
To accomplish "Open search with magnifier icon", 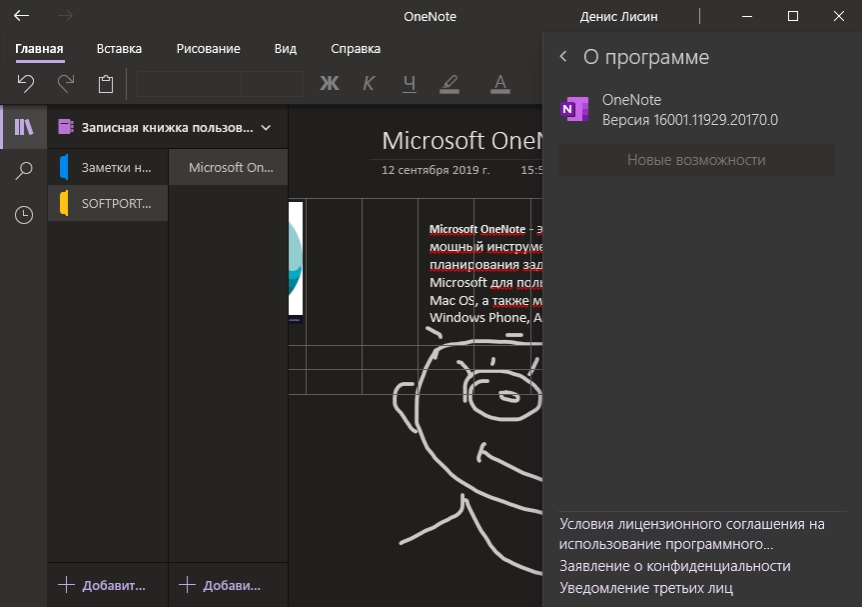I will coord(24,171).
